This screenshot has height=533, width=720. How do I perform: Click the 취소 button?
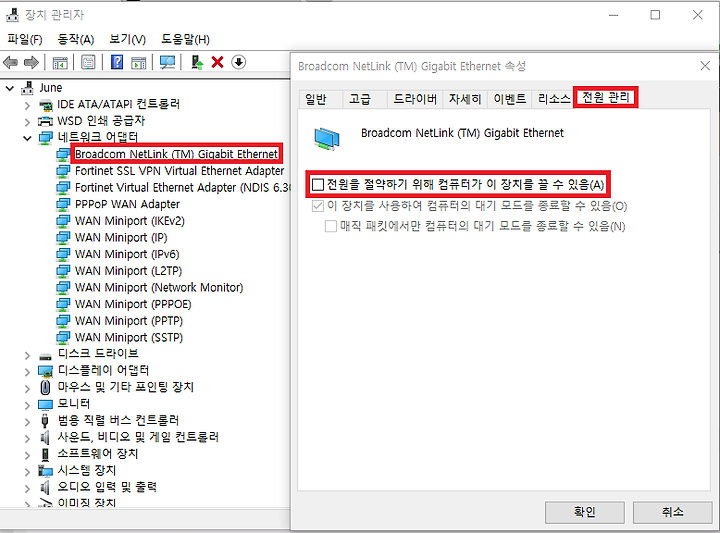pos(673,512)
